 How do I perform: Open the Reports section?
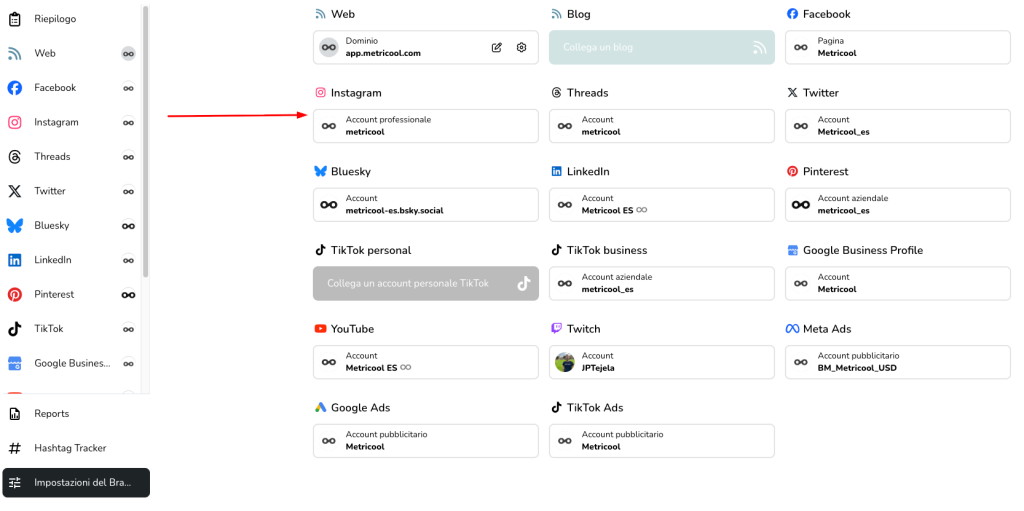tap(51, 413)
